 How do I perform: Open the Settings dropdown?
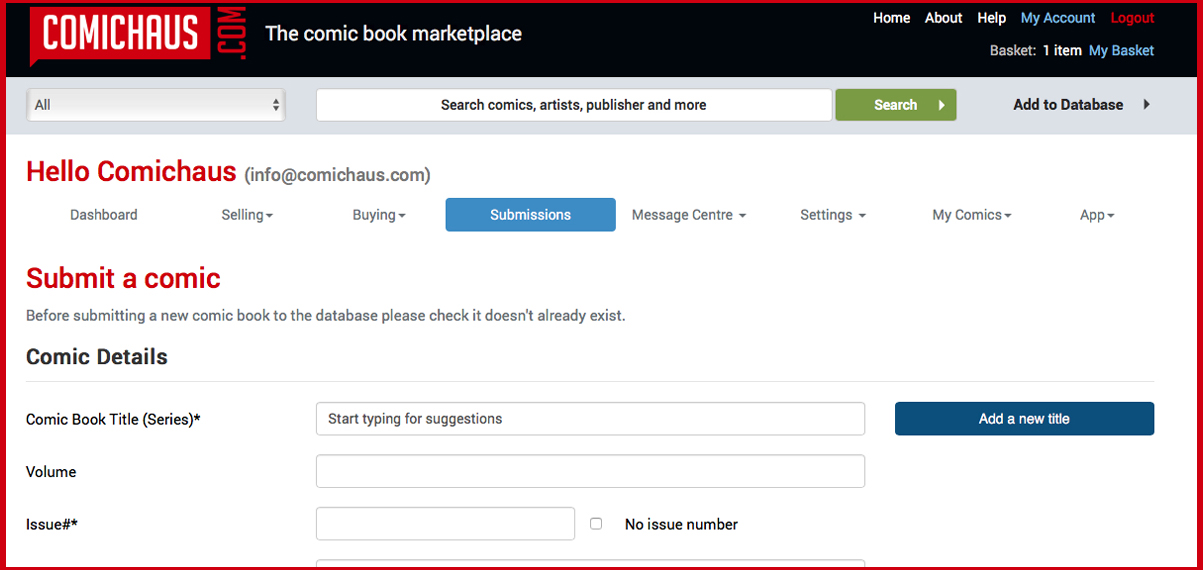tap(833, 215)
